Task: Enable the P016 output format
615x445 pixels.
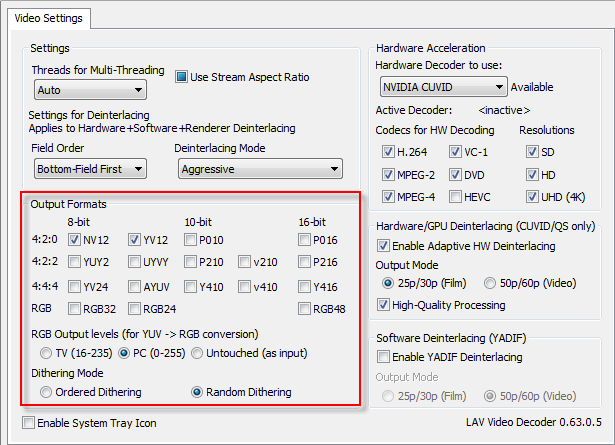Action: pyautogui.click(x=304, y=240)
